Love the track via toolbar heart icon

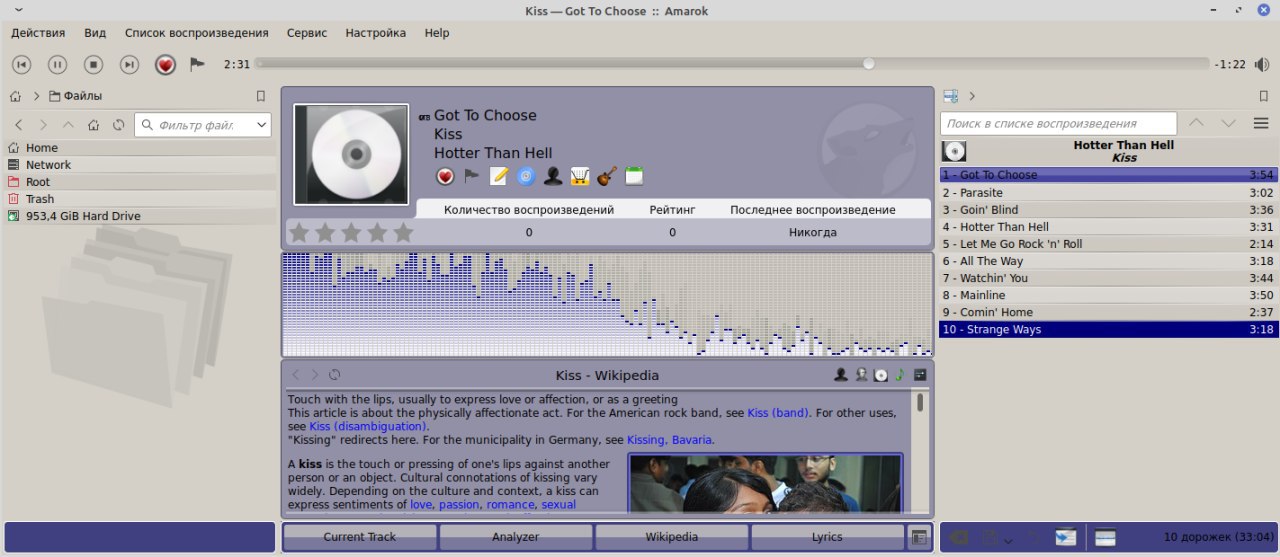(165, 64)
